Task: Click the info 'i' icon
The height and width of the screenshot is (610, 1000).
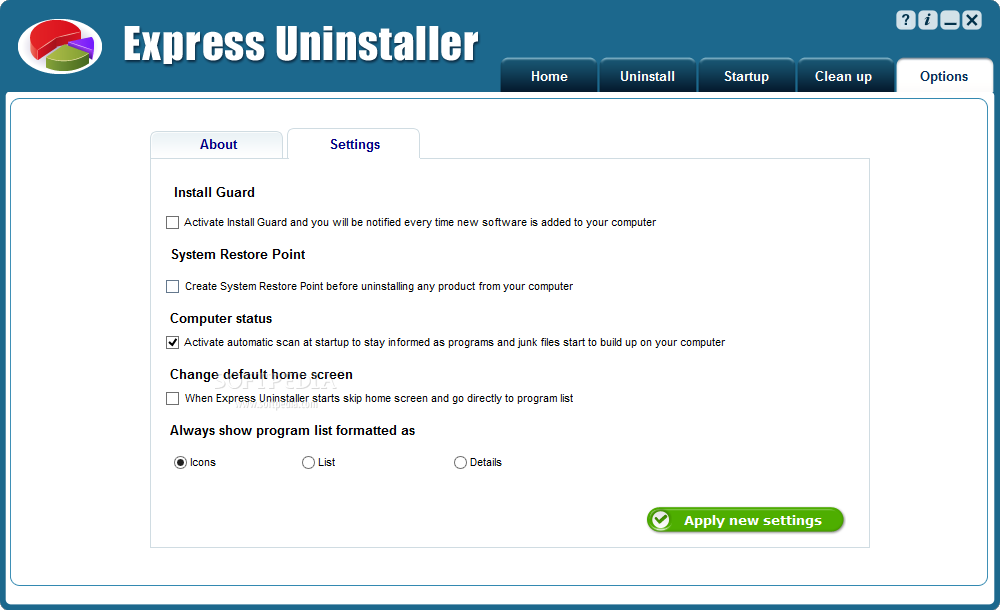Action: (x=927, y=20)
